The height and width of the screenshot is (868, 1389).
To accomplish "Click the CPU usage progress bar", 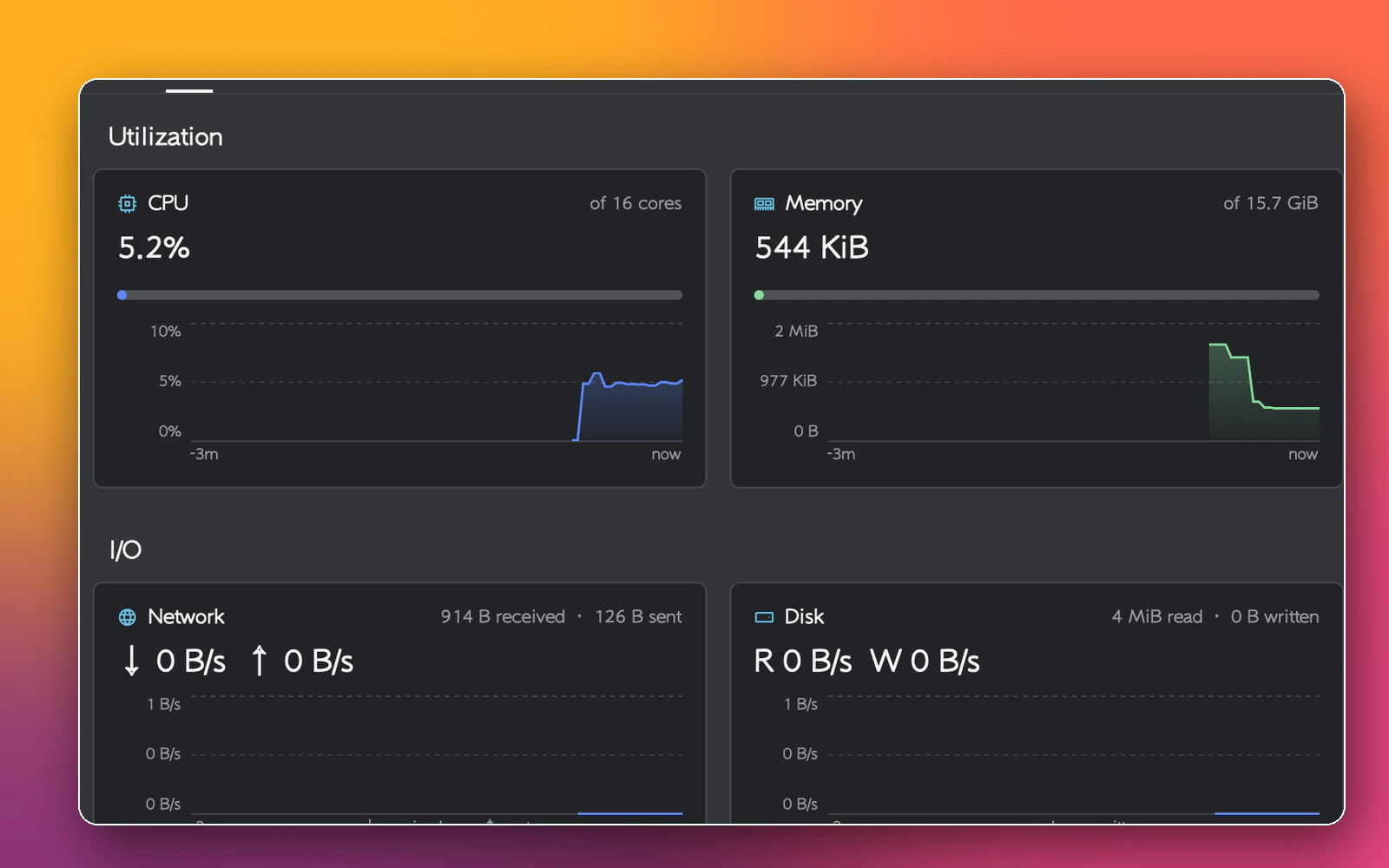I will tap(399, 295).
